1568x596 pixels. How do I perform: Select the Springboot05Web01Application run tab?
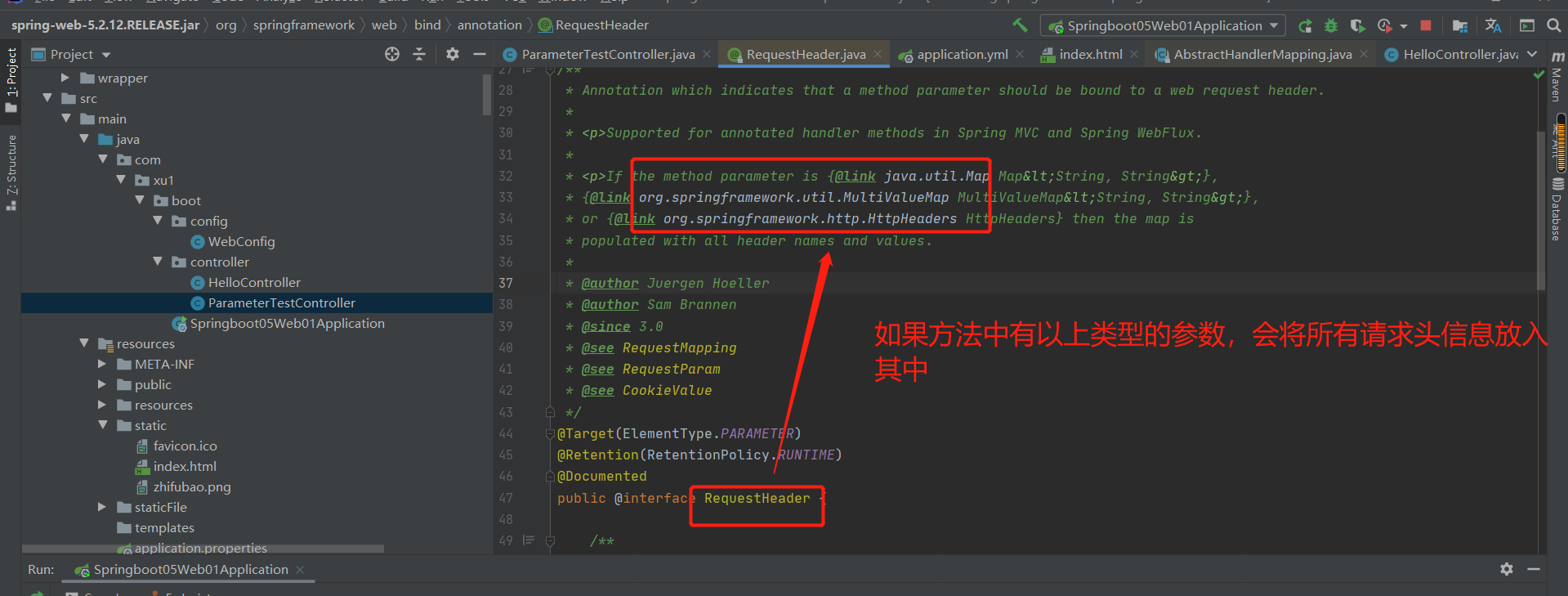tap(190, 570)
